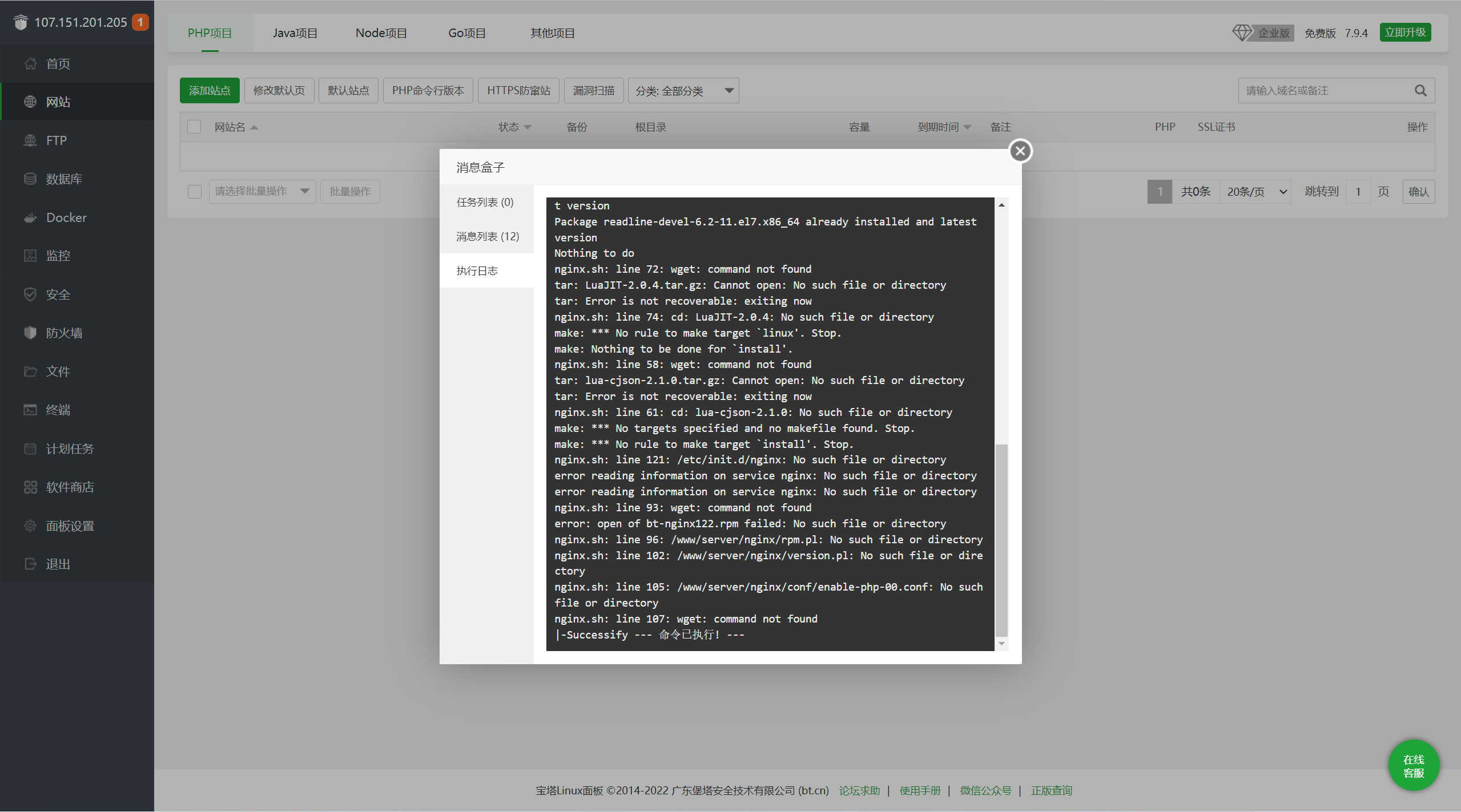Click the log scrollbar down arrow
This screenshot has width=1461, height=812.
coord(1001,644)
